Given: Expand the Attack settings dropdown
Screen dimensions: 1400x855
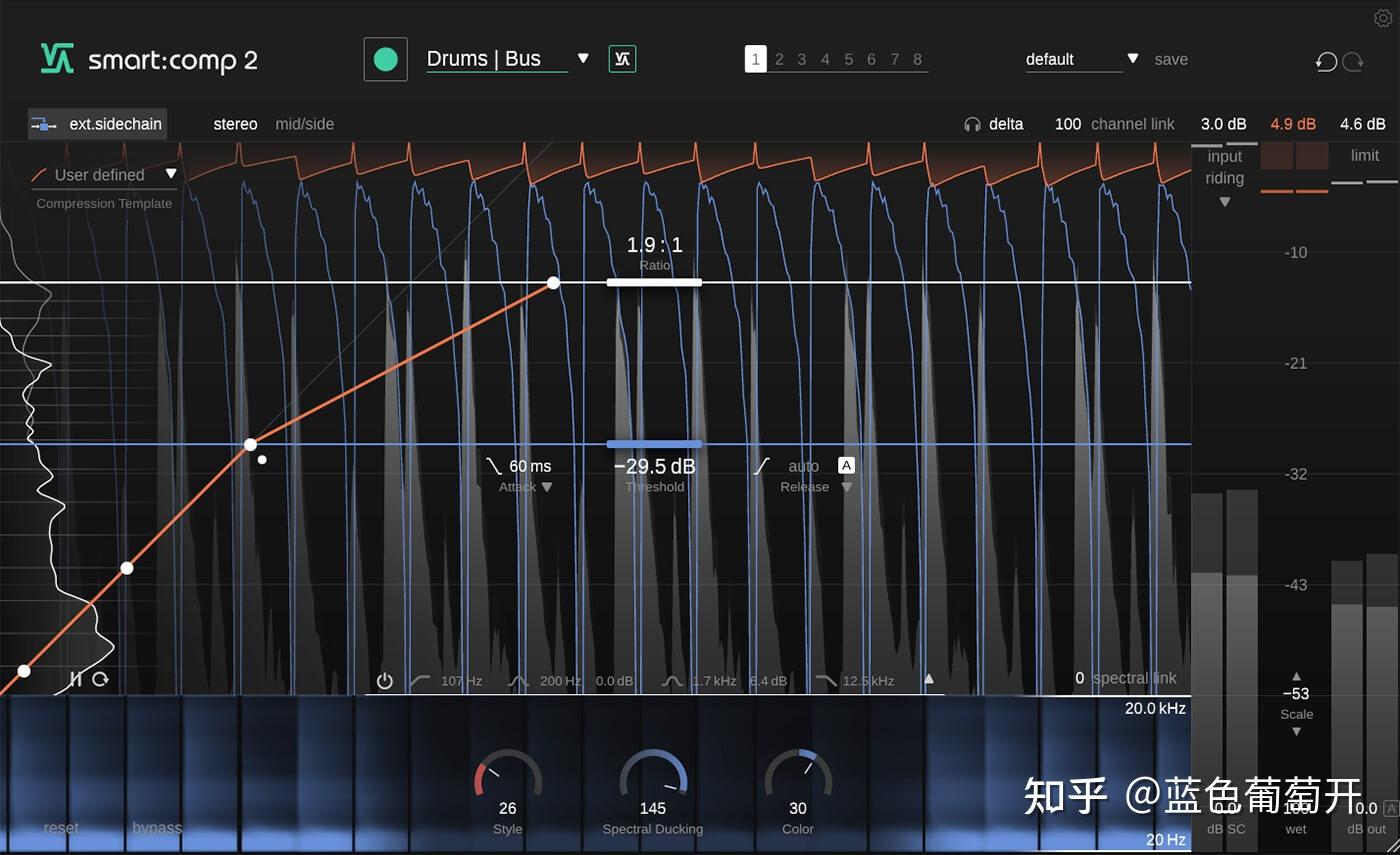Looking at the screenshot, I should pyautogui.click(x=547, y=487).
